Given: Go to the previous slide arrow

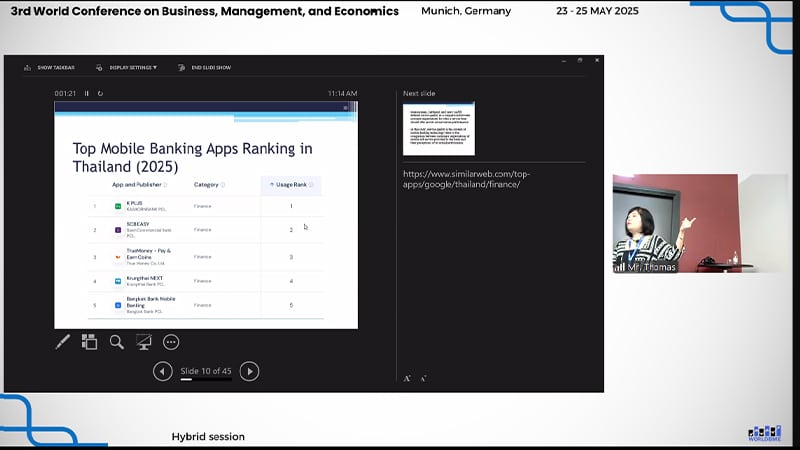Looking at the screenshot, I should point(162,371).
